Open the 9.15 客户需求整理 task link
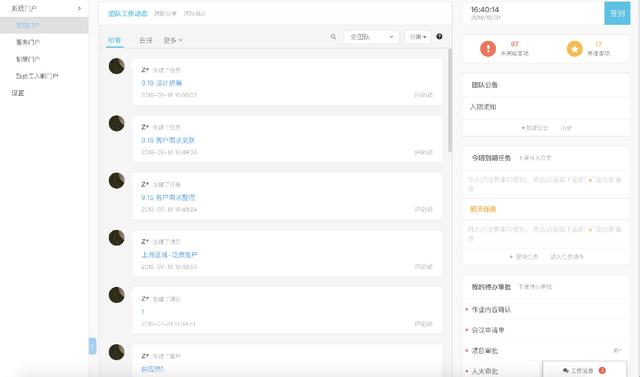 tap(168, 197)
